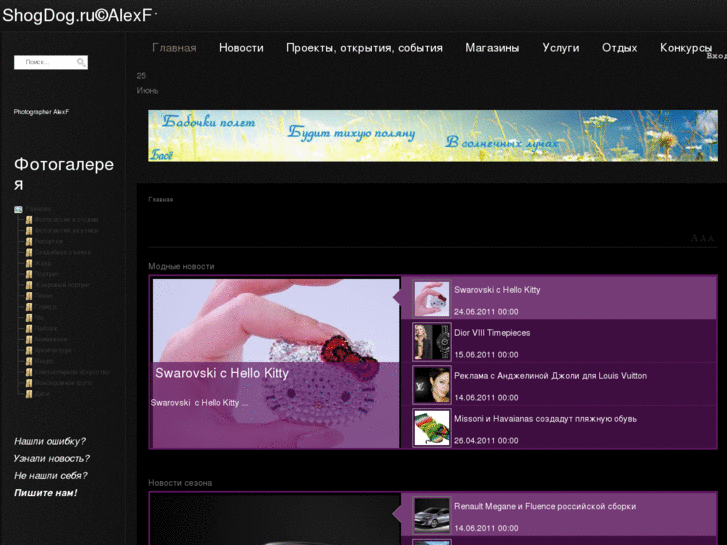Click the Renault Megane car thumbnail
Viewport: 727px width, 545px height.
tap(432, 515)
